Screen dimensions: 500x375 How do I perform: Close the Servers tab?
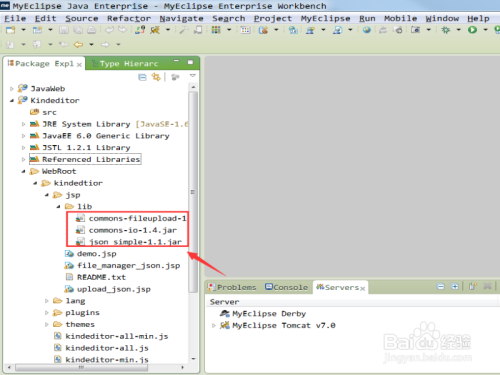(x=362, y=288)
